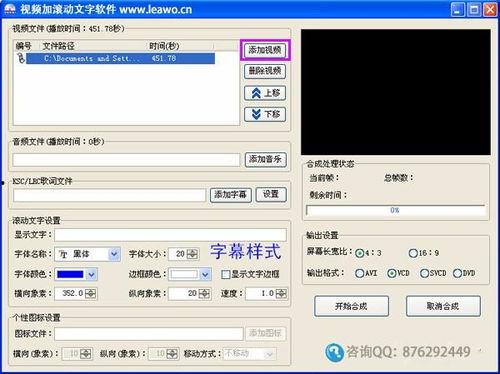Screen dimensions: 500x374
Task: Click the application icon in title bar
Action: (x=10, y=9)
